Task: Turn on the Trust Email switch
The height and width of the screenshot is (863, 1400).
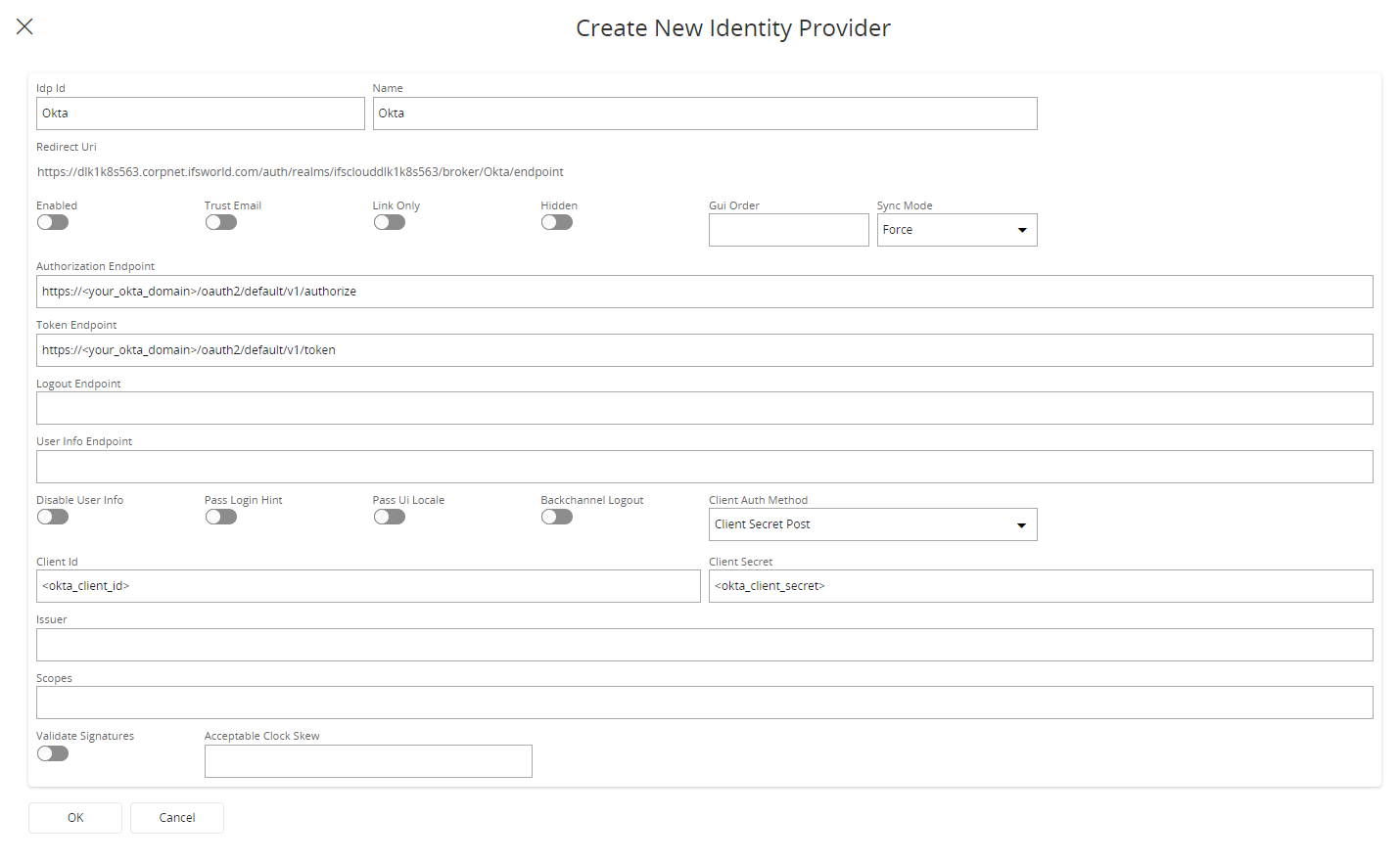Action: tap(221, 222)
